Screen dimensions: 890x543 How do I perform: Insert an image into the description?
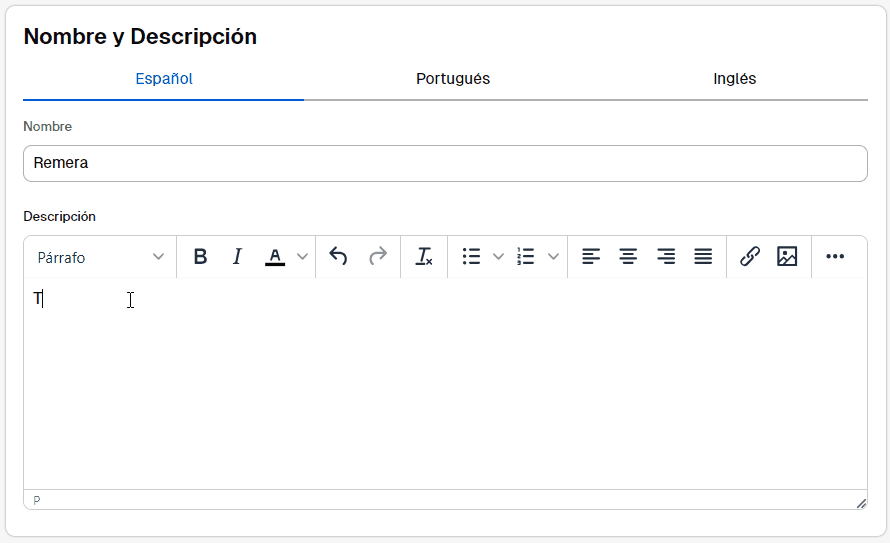[787, 257]
